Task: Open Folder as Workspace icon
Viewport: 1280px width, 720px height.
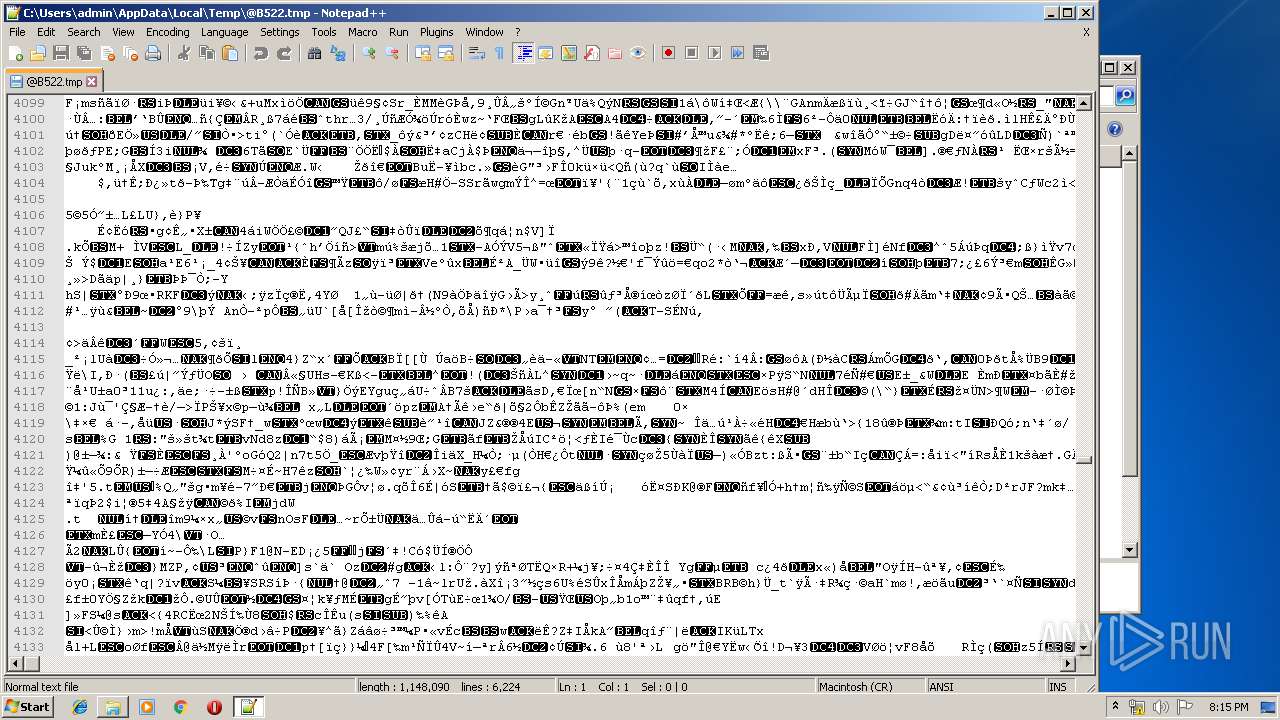Action: pyautogui.click(x=615, y=53)
